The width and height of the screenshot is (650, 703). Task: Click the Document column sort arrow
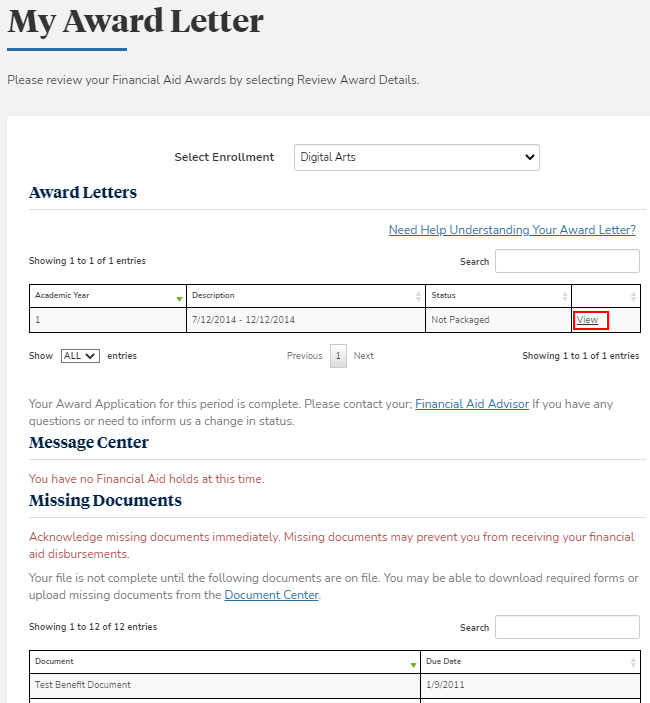[413, 663]
